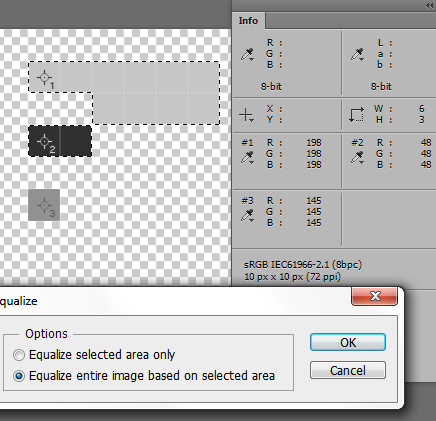This screenshot has width=436, height=421.
Task: Click the 'sRGB IEC61966-2.1 (8bpc)' profile text
Action: pyautogui.click(x=303, y=265)
